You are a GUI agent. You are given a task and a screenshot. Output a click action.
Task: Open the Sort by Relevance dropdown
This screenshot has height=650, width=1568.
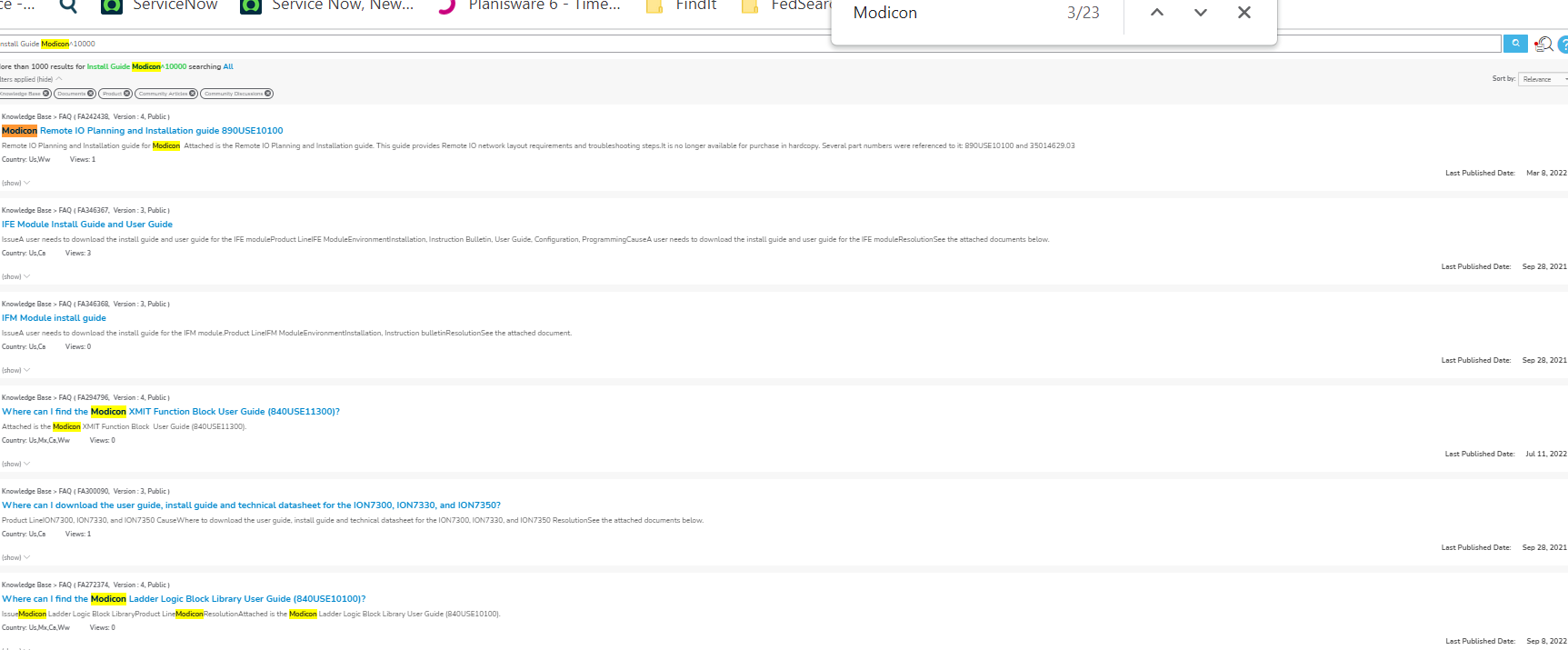pos(1543,79)
